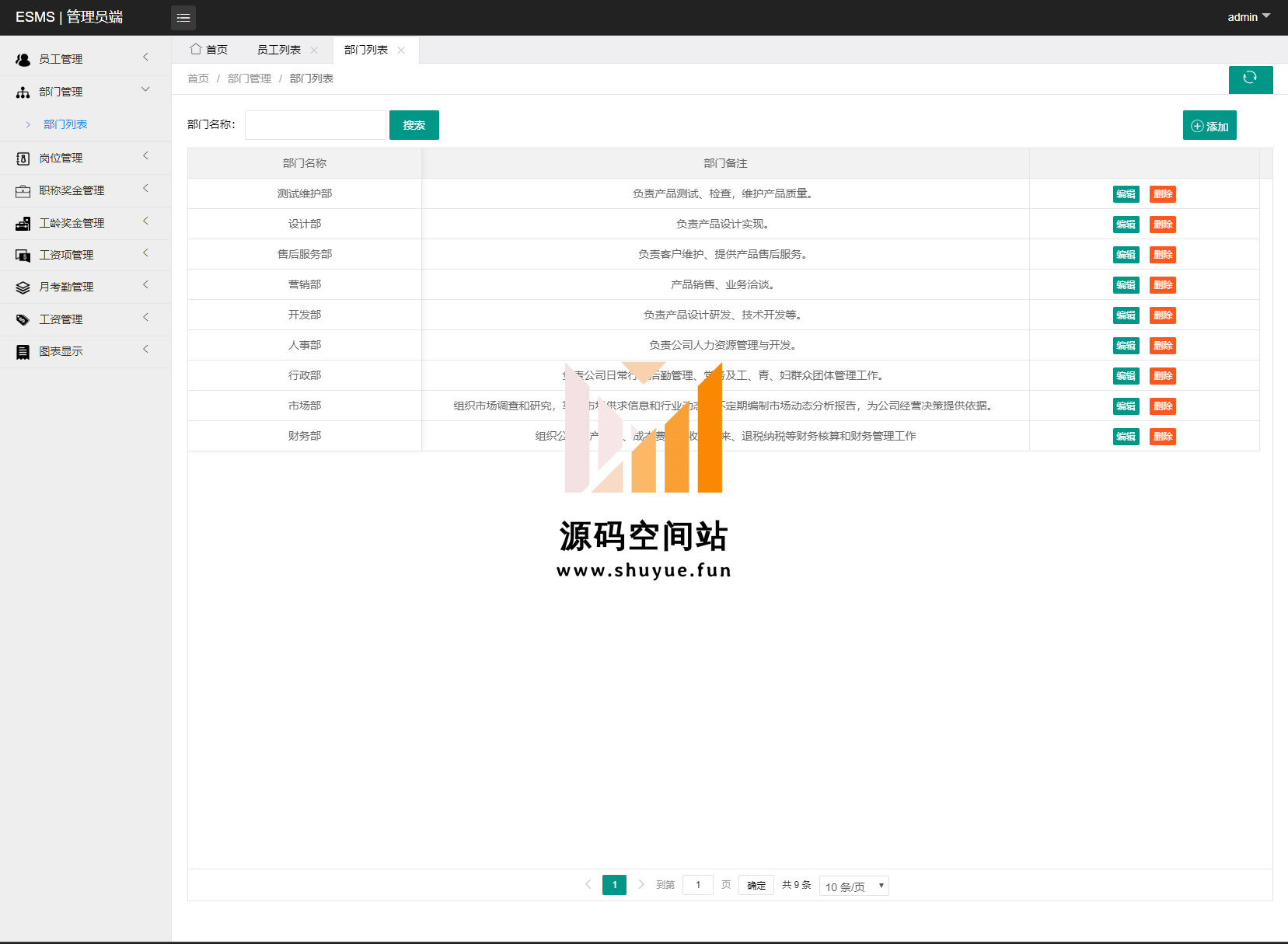Delete the 开发部 row
The width and height of the screenshot is (1288, 944).
1163,315
